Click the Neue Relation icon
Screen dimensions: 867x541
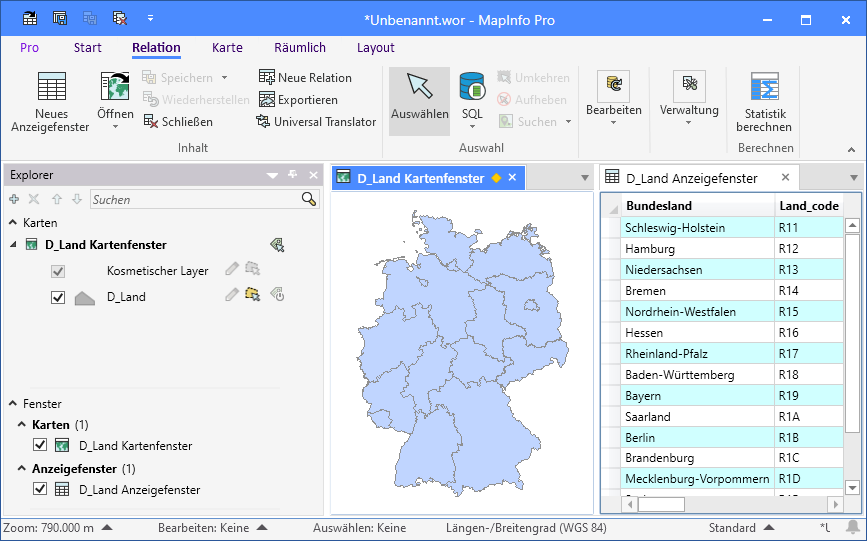point(267,77)
